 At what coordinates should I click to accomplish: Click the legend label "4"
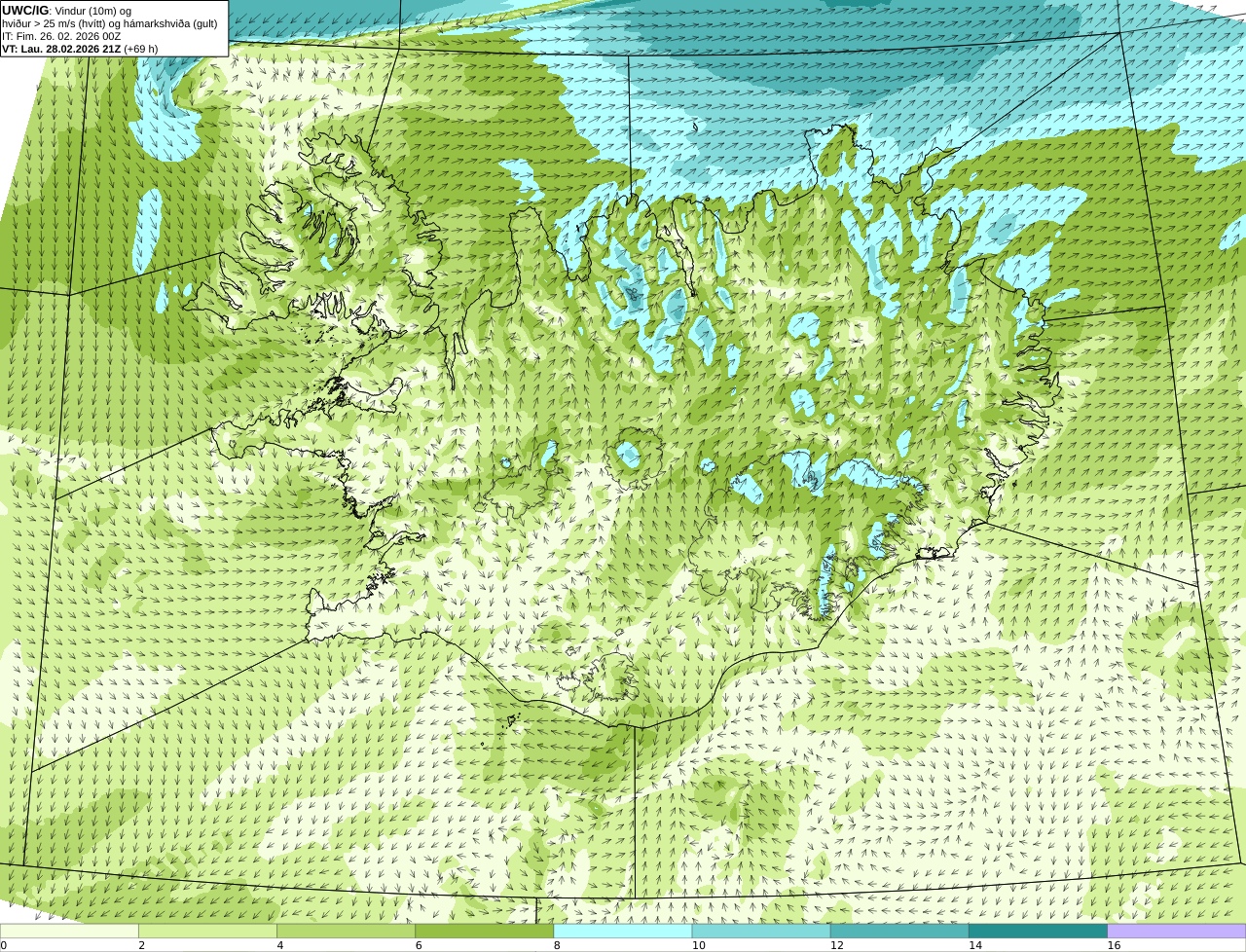tap(279, 945)
